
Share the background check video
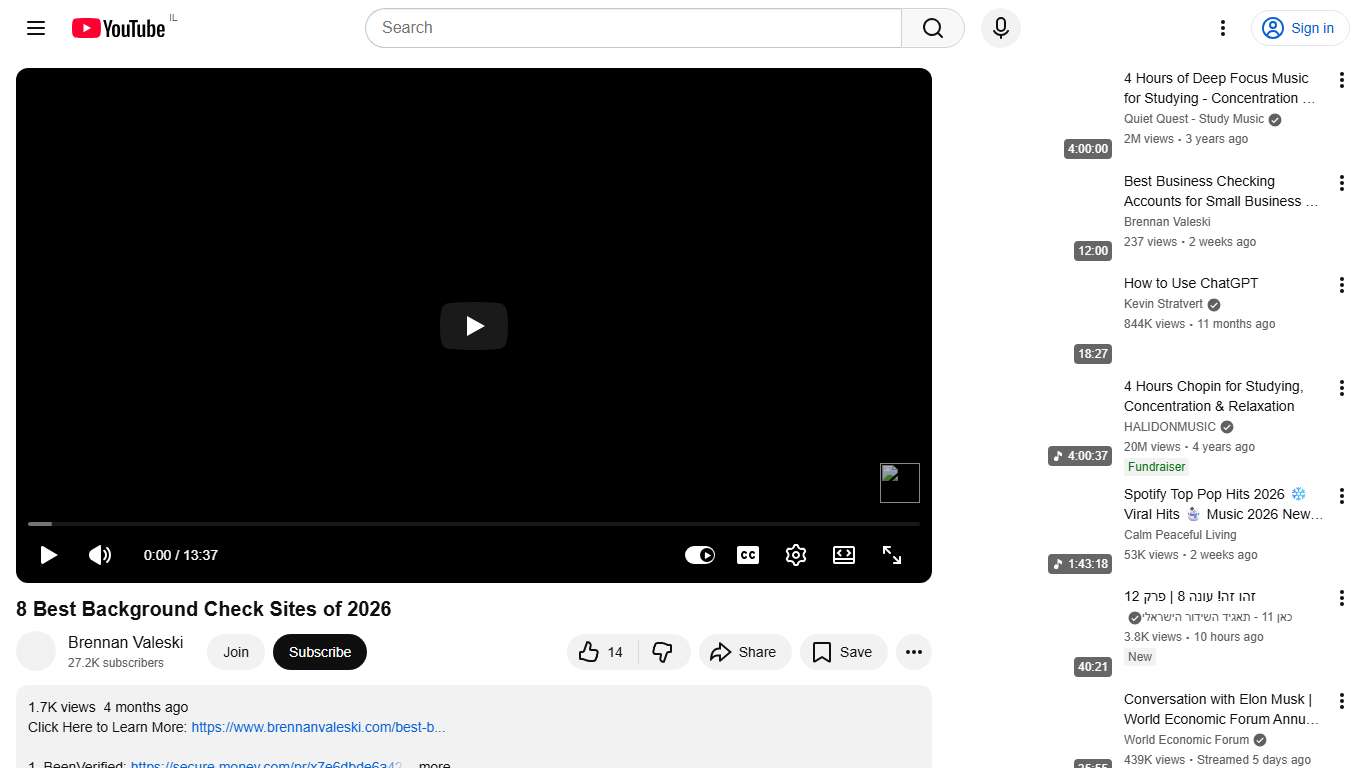pyautogui.click(x=744, y=651)
